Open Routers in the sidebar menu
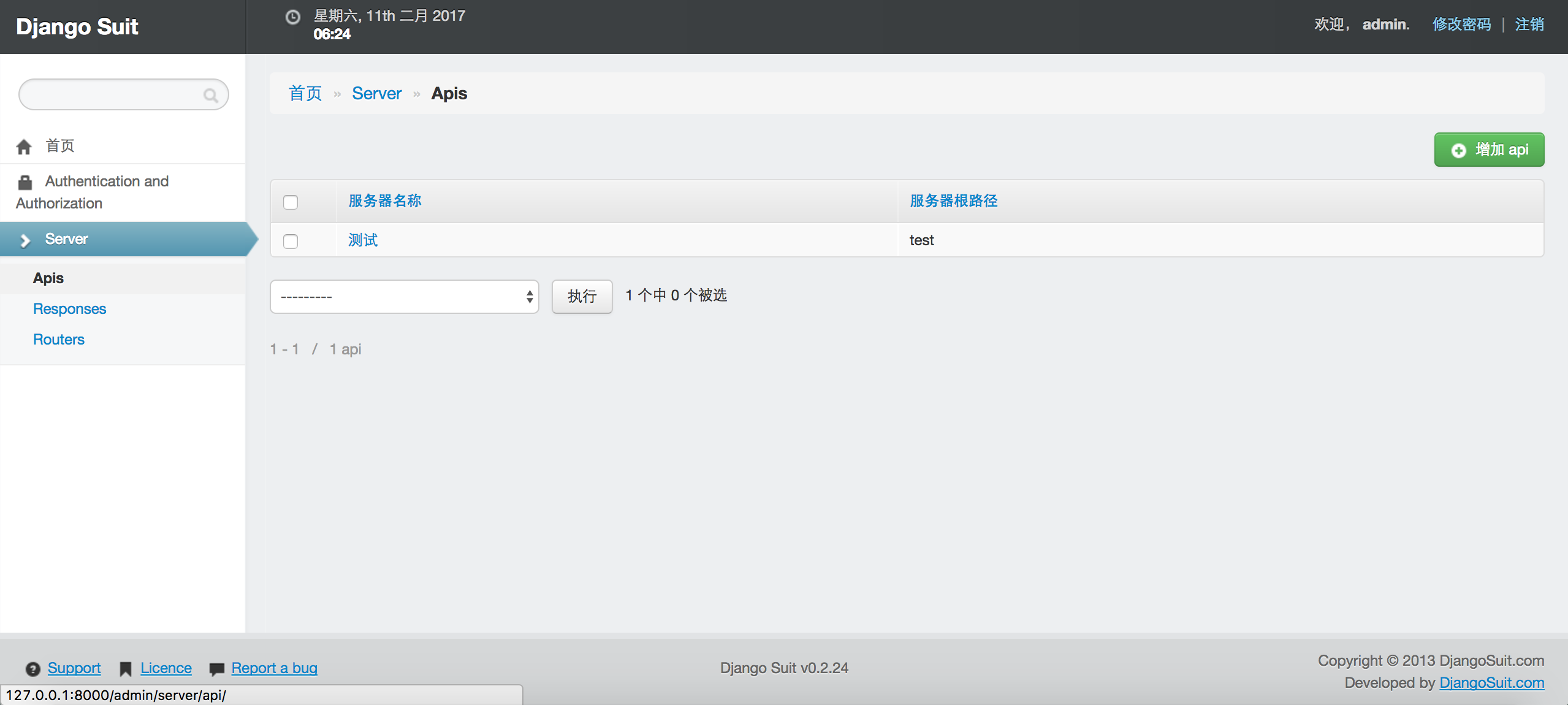The height and width of the screenshot is (705, 1568). (x=58, y=340)
